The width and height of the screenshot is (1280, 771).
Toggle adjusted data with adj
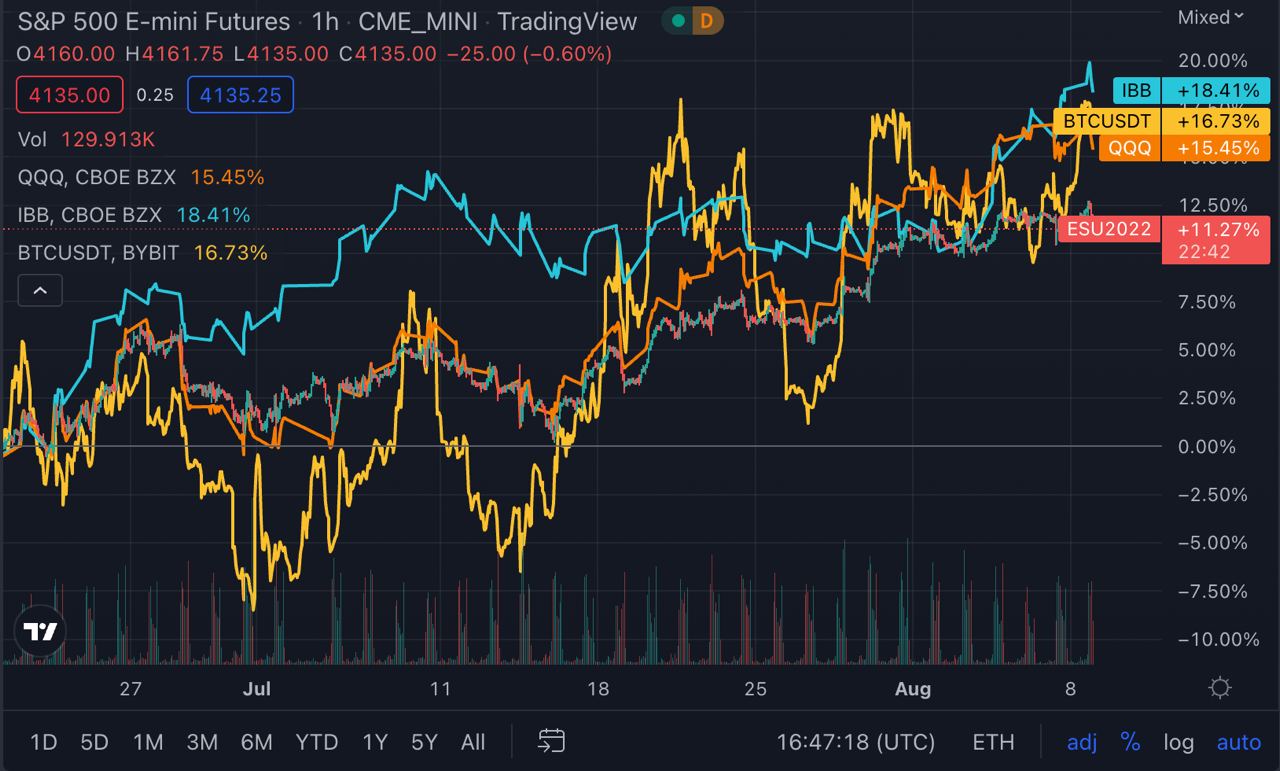(1082, 742)
